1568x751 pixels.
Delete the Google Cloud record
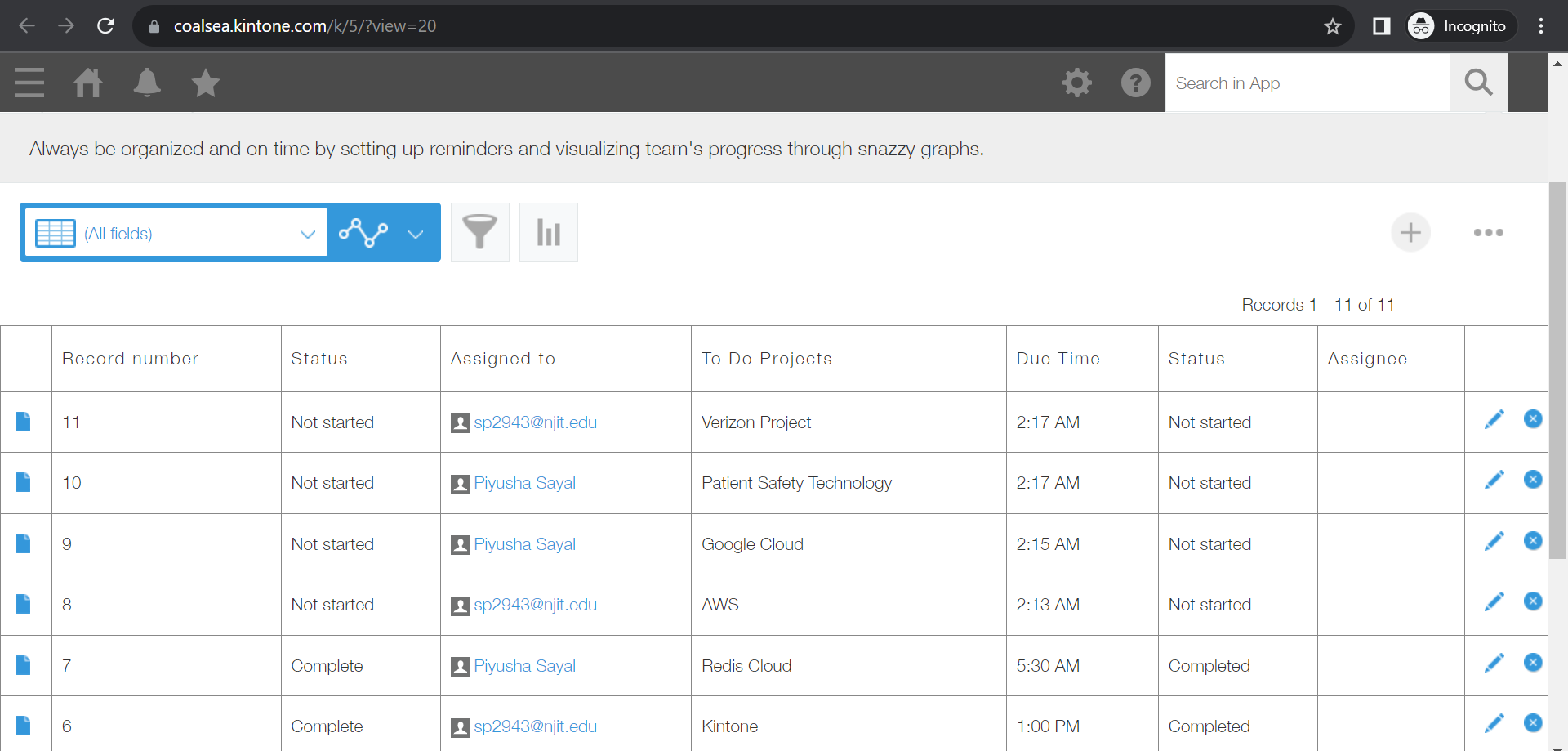[1533, 541]
